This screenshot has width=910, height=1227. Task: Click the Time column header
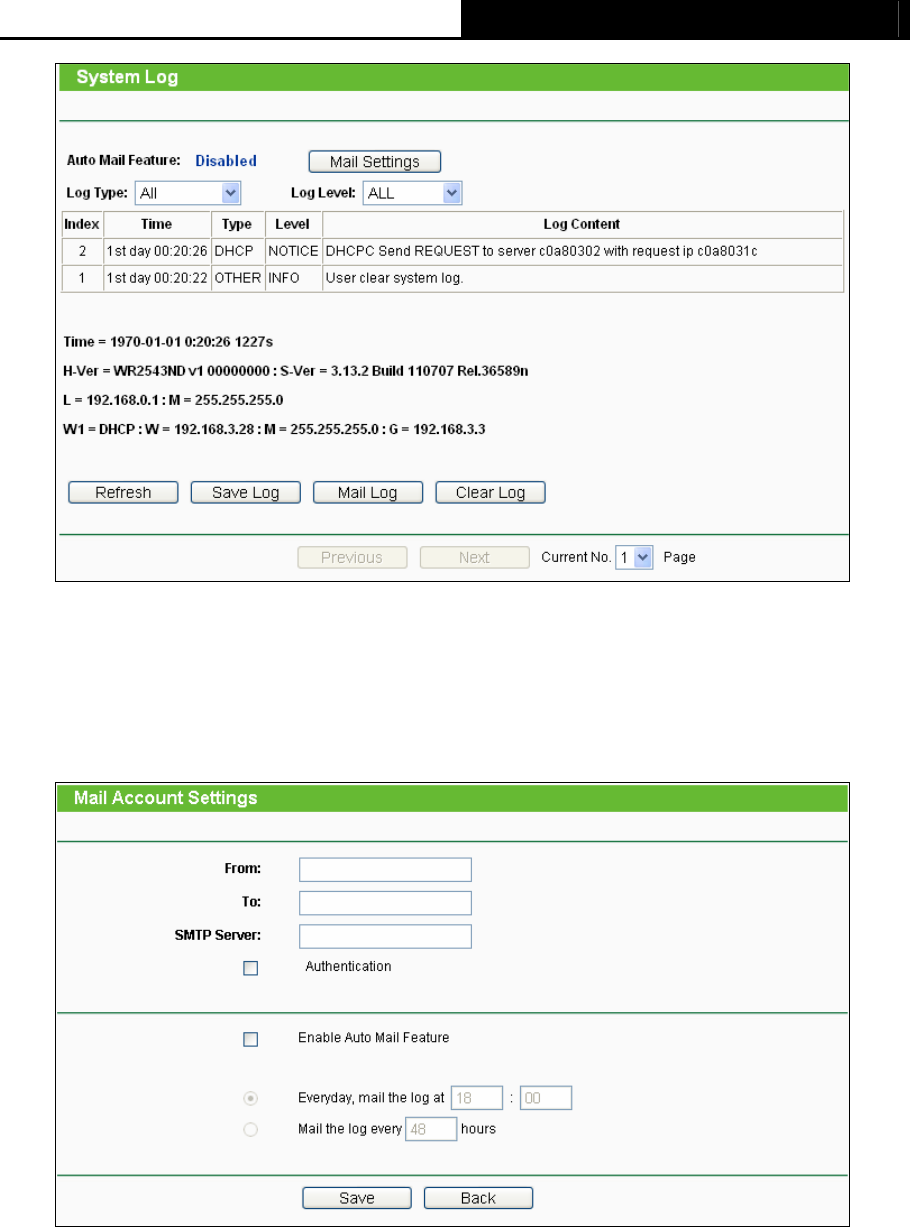[157, 224]
